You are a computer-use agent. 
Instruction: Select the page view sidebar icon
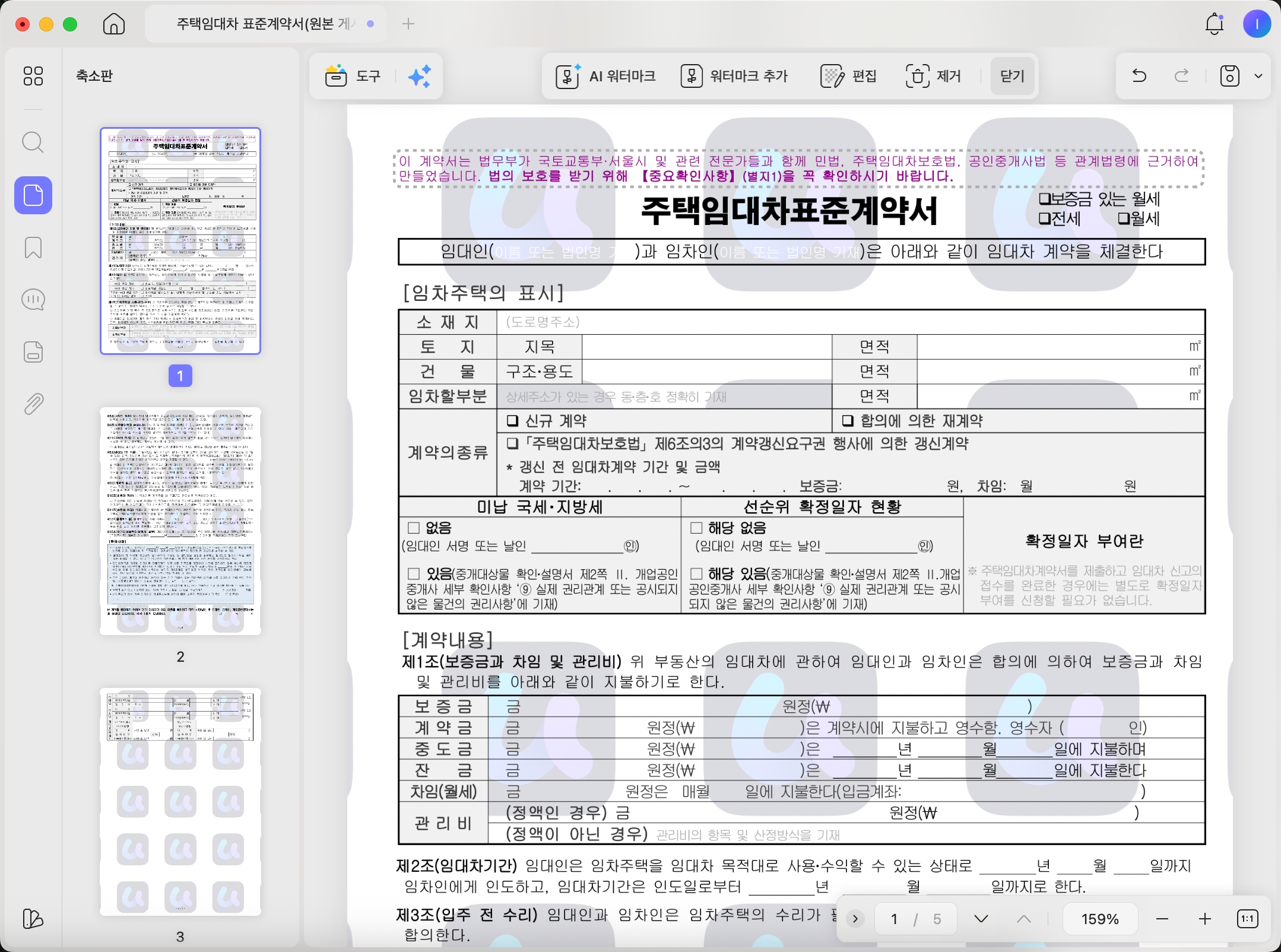33,195
